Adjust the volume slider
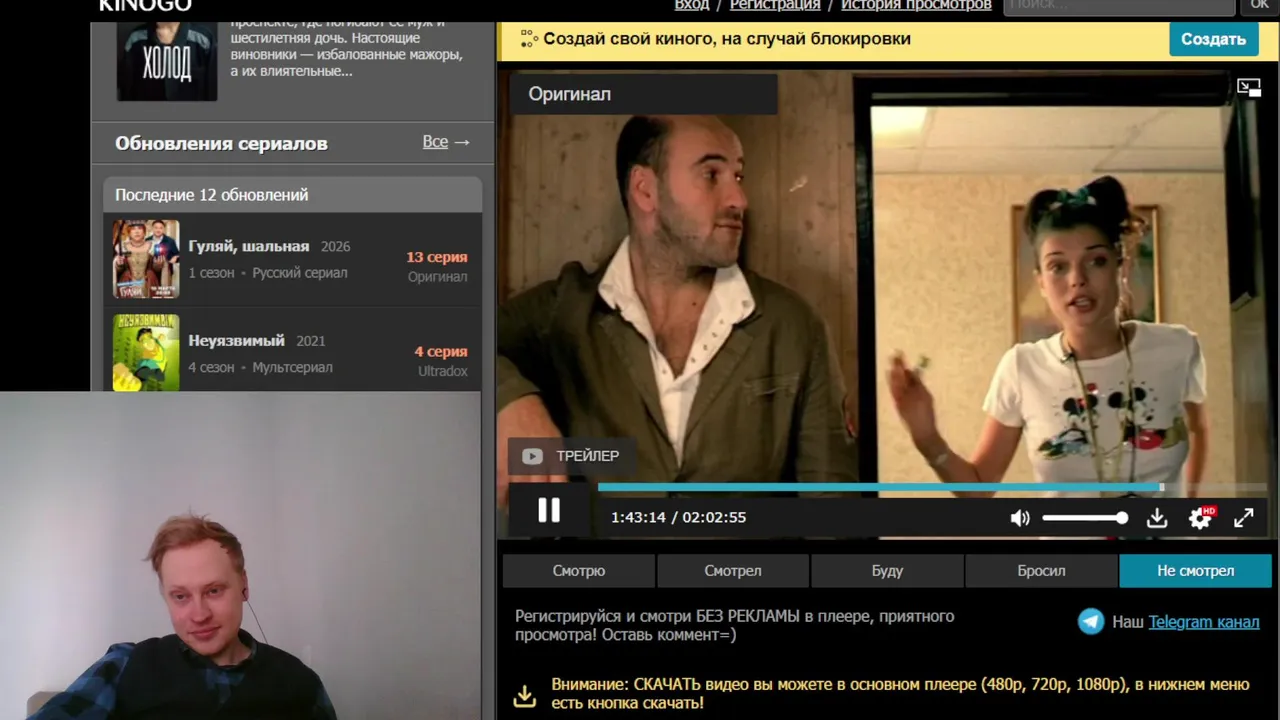 (1085, 518)
